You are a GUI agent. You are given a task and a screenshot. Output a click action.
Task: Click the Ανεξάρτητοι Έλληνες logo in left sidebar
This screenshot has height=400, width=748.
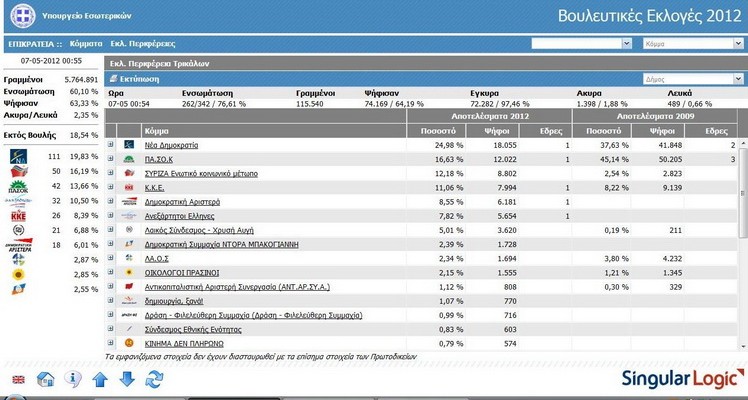[x=19, y=201]
